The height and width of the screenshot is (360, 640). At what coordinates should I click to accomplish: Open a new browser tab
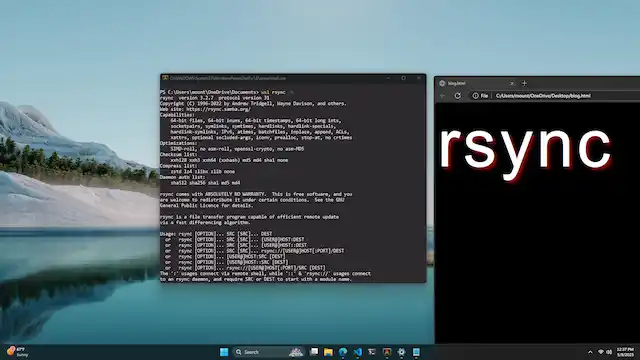[524, 83]
